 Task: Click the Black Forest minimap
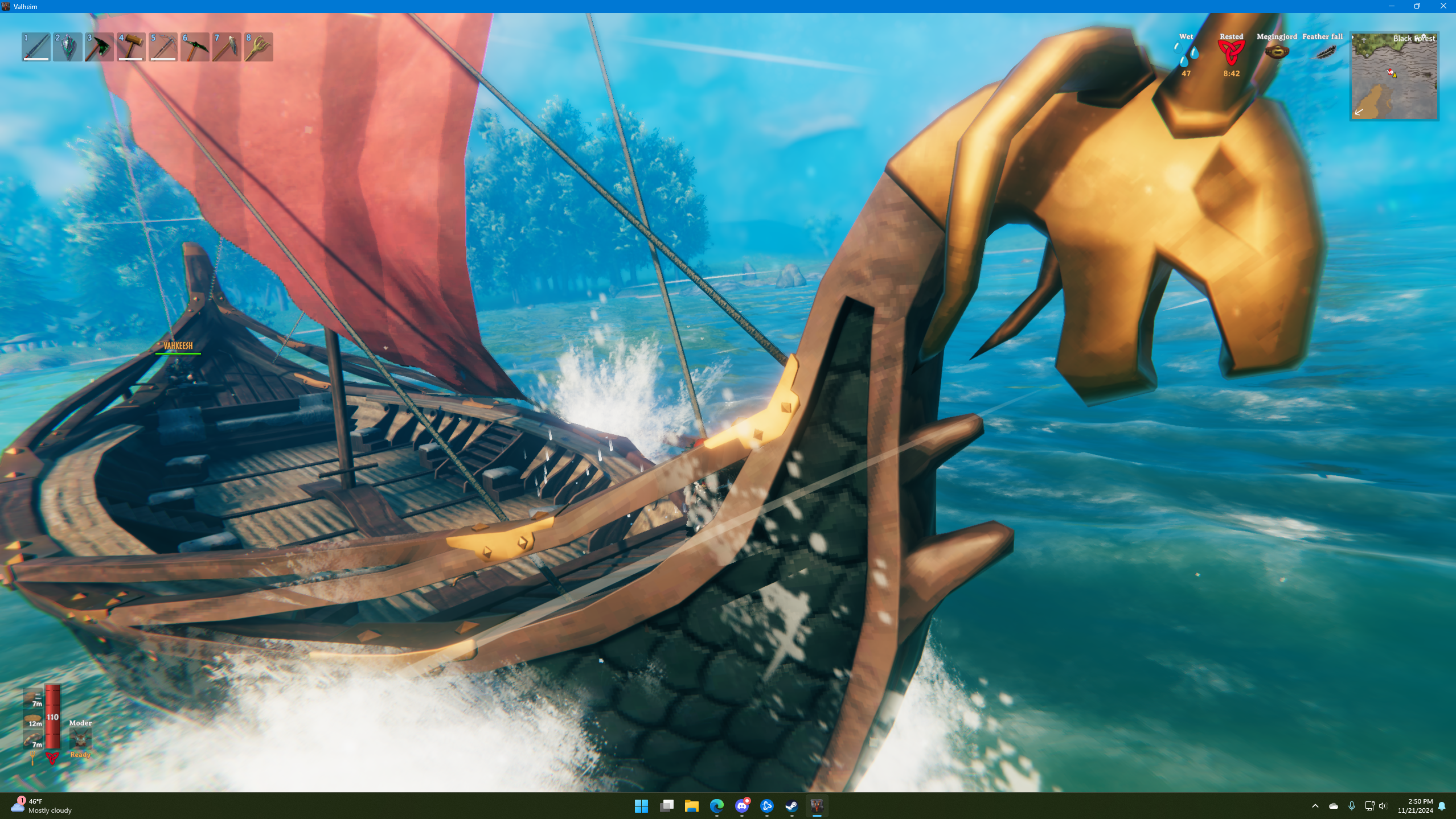pos(1394,77)
